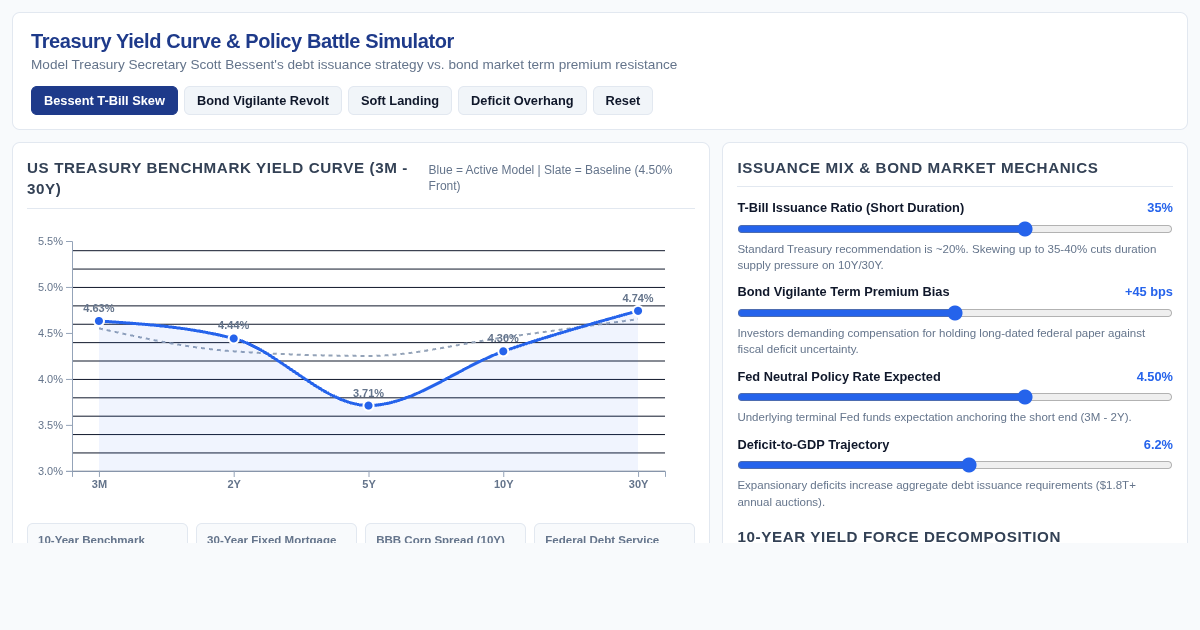
Task: Click the 10-Year Benchmark card
Action: coord(107,533)
